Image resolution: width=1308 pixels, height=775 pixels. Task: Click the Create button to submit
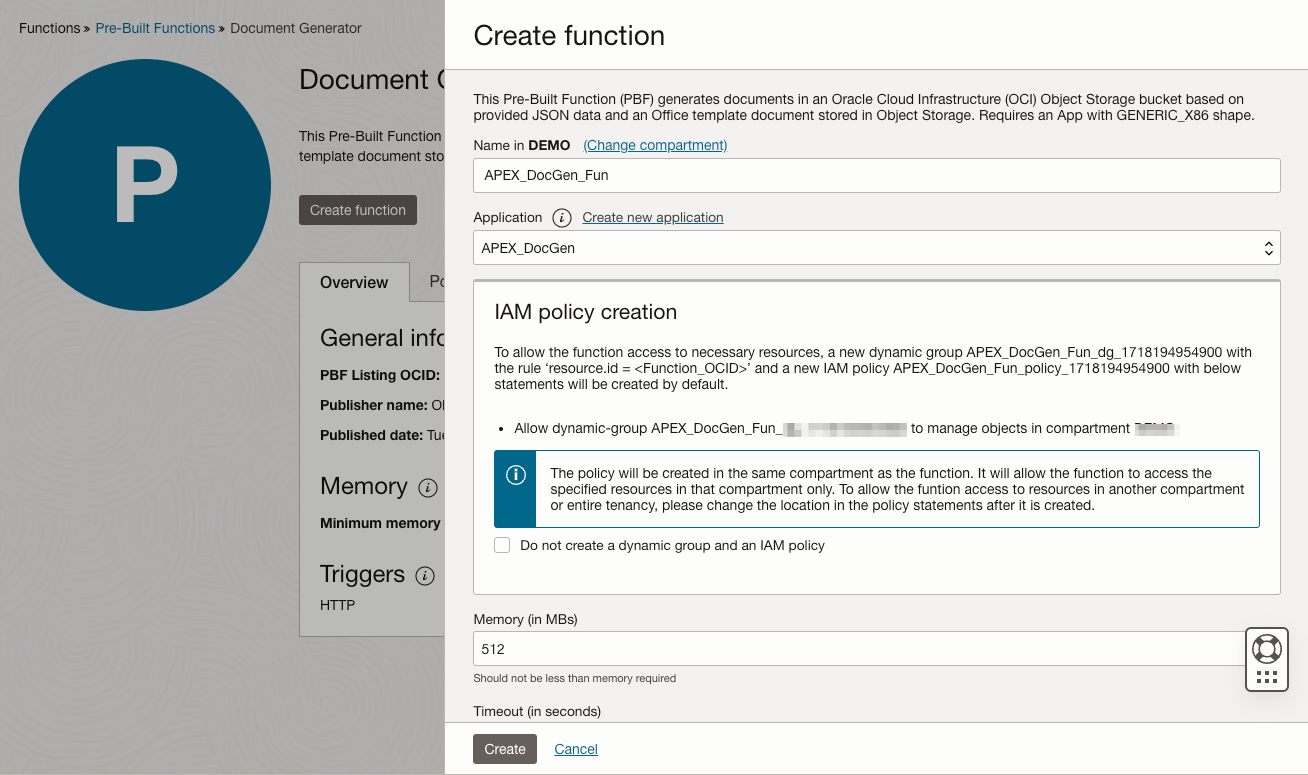coord(504,748)
